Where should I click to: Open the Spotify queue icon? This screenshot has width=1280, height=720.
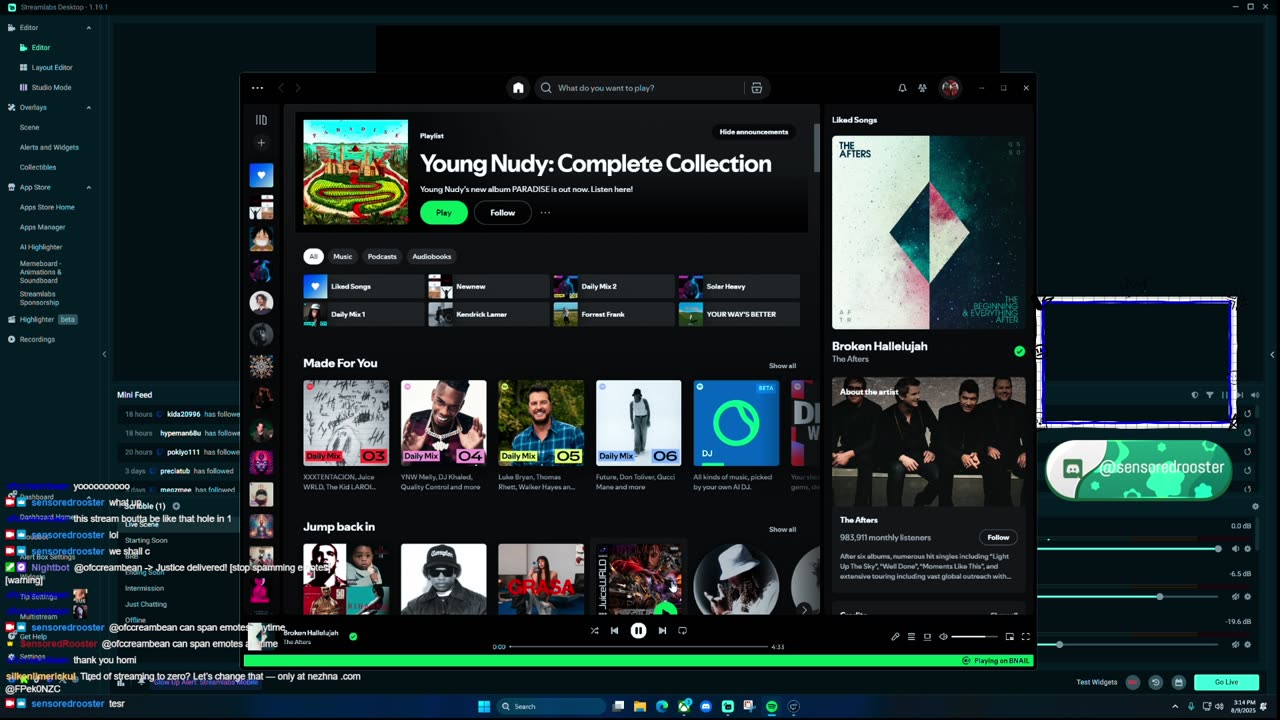(x=911, y=637)
